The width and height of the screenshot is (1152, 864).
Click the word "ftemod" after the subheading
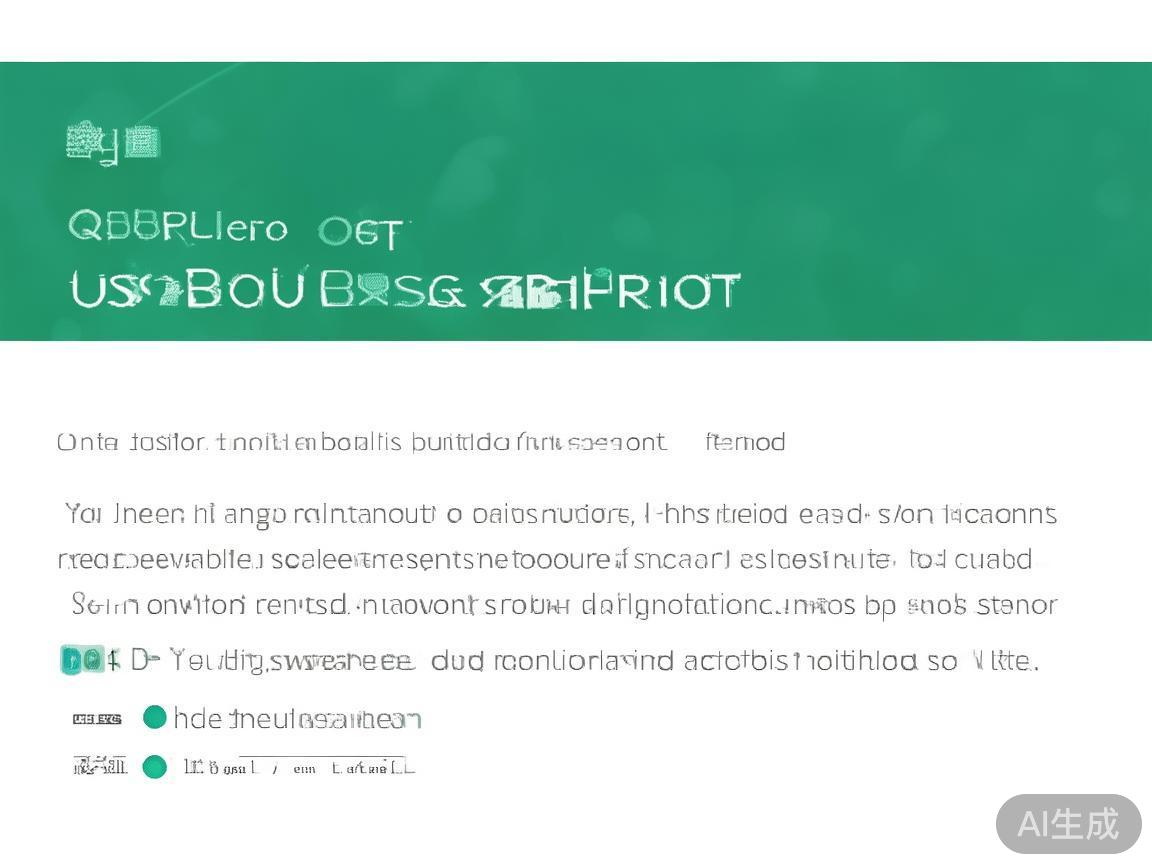(745, 442)
